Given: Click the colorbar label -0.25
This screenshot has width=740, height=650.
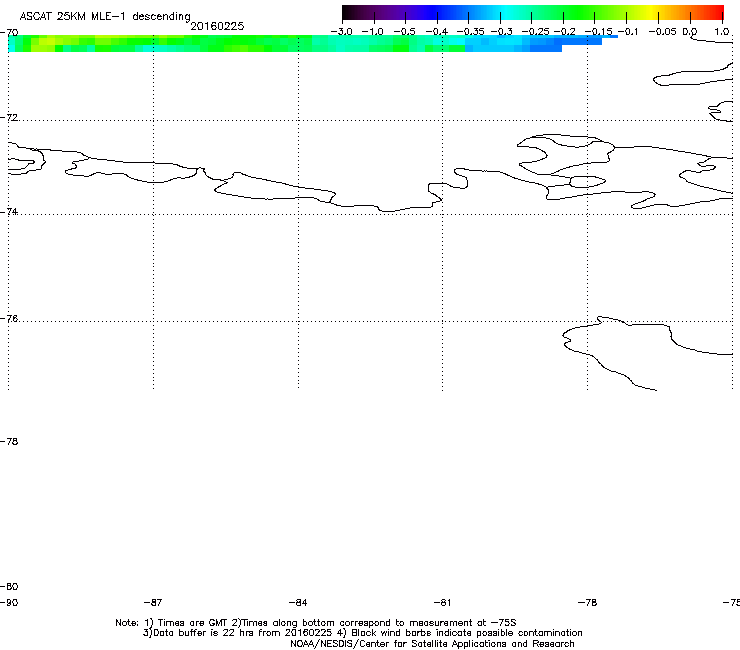Looking at the screenshot, I should [535, 32].
